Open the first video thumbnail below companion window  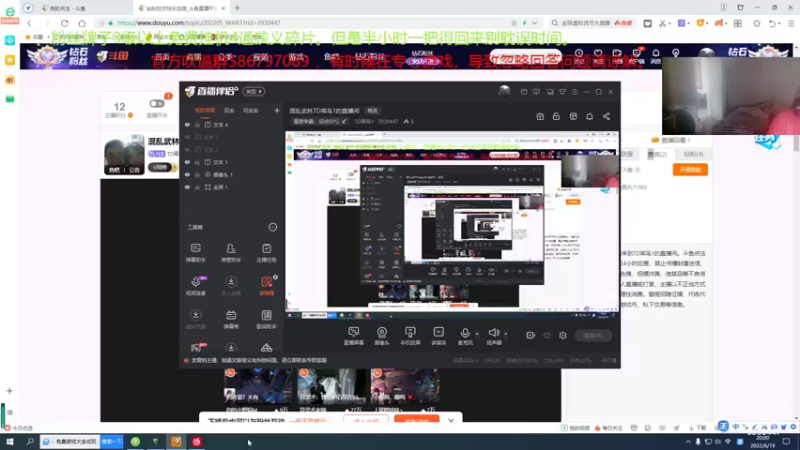click(258, 387)
